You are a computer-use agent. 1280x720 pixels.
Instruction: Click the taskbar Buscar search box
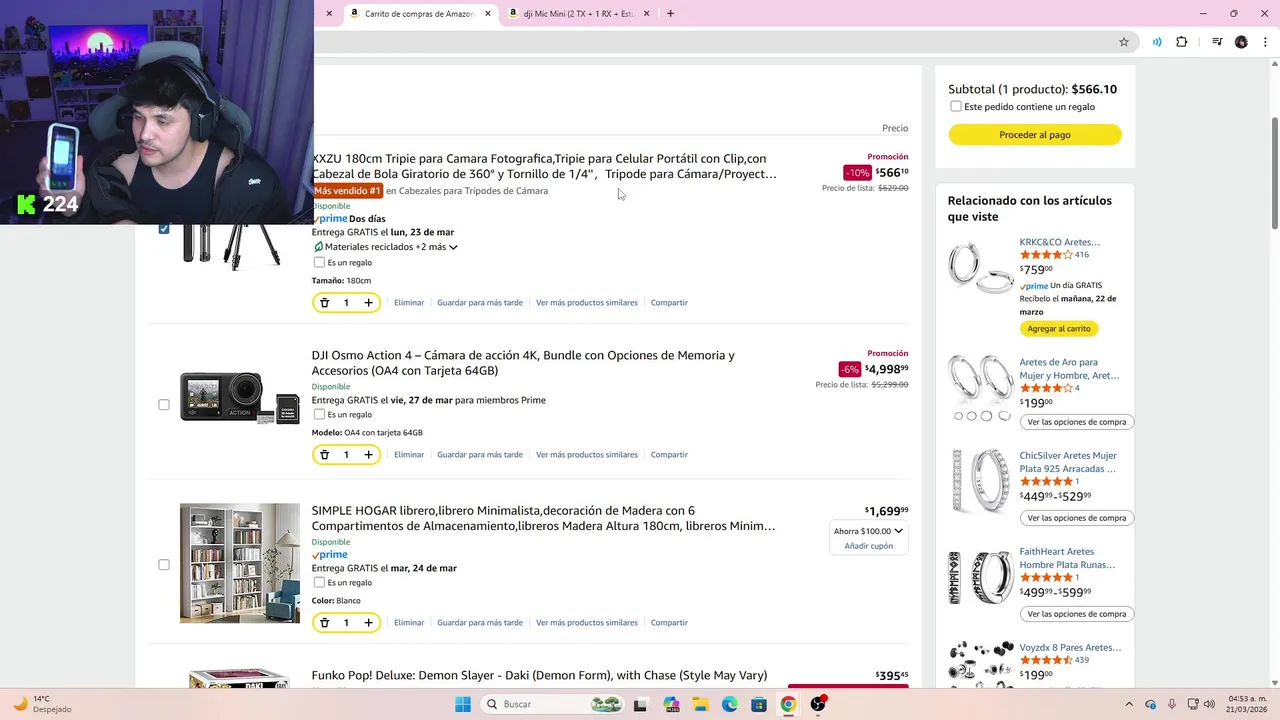553,704
